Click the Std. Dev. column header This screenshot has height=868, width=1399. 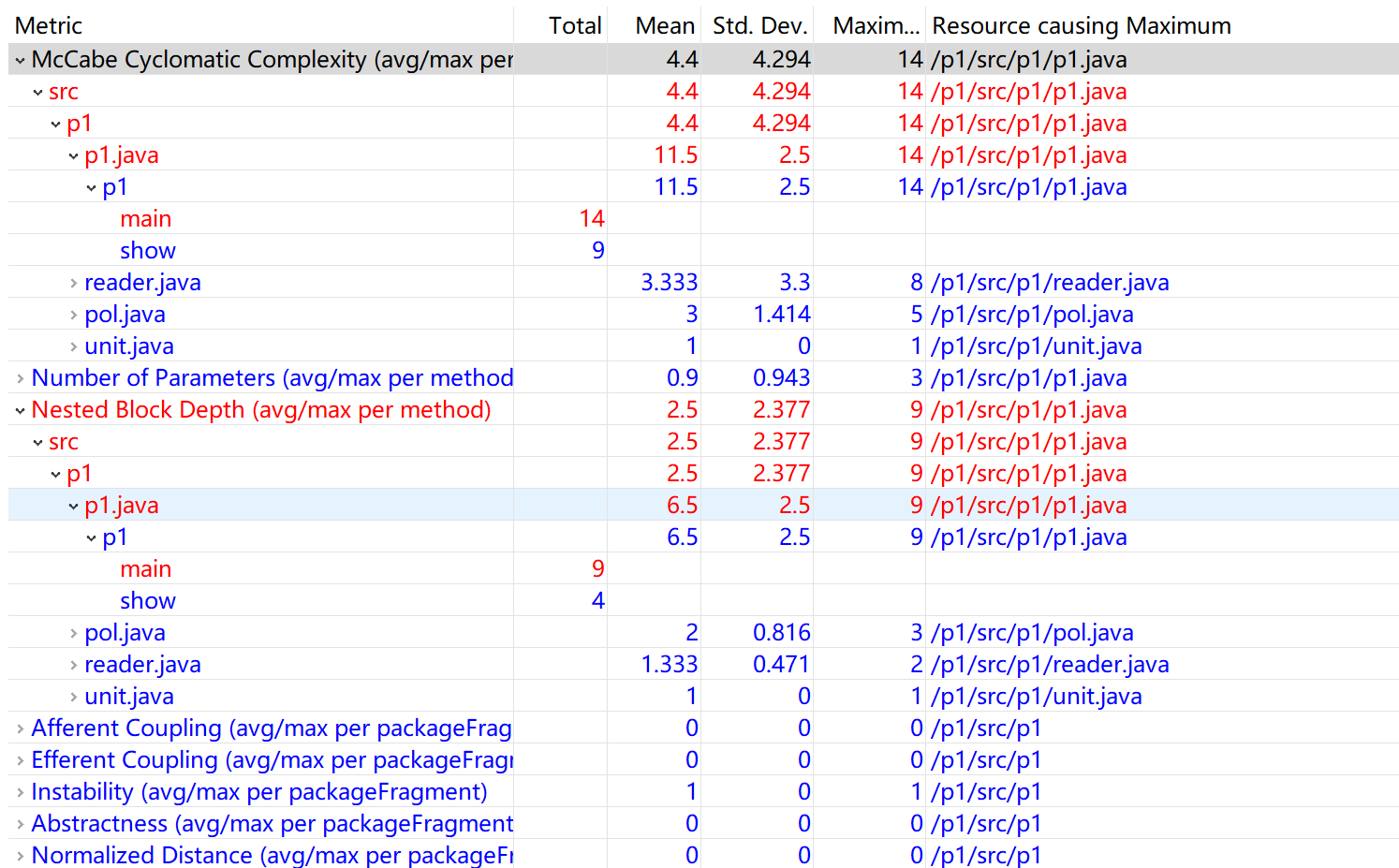tap(758, 25)
